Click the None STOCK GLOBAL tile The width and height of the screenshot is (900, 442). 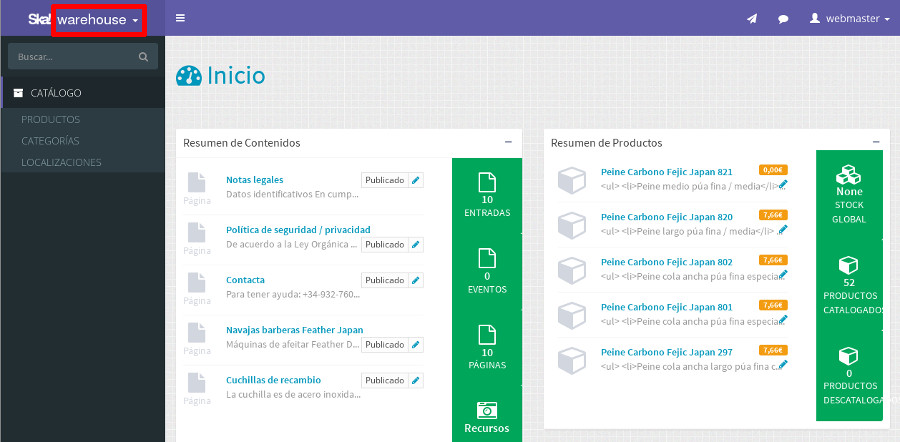click(x=849, y=195)
